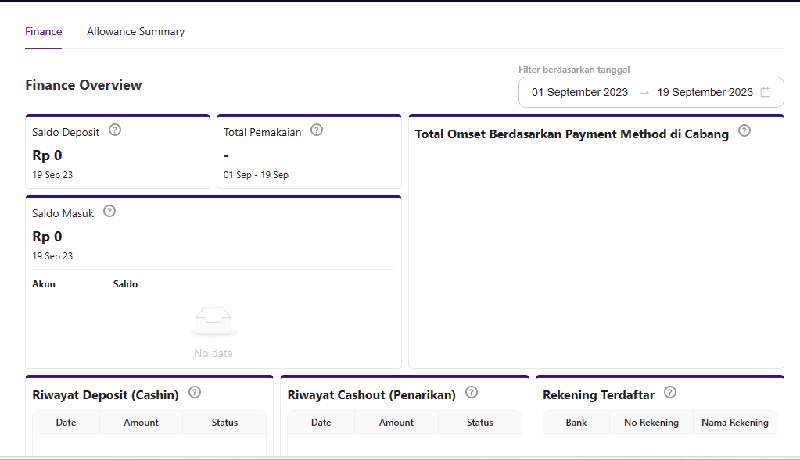
Task: Click the Date column header in Riwayat Deposit
Action: click(x=67, y=423)
